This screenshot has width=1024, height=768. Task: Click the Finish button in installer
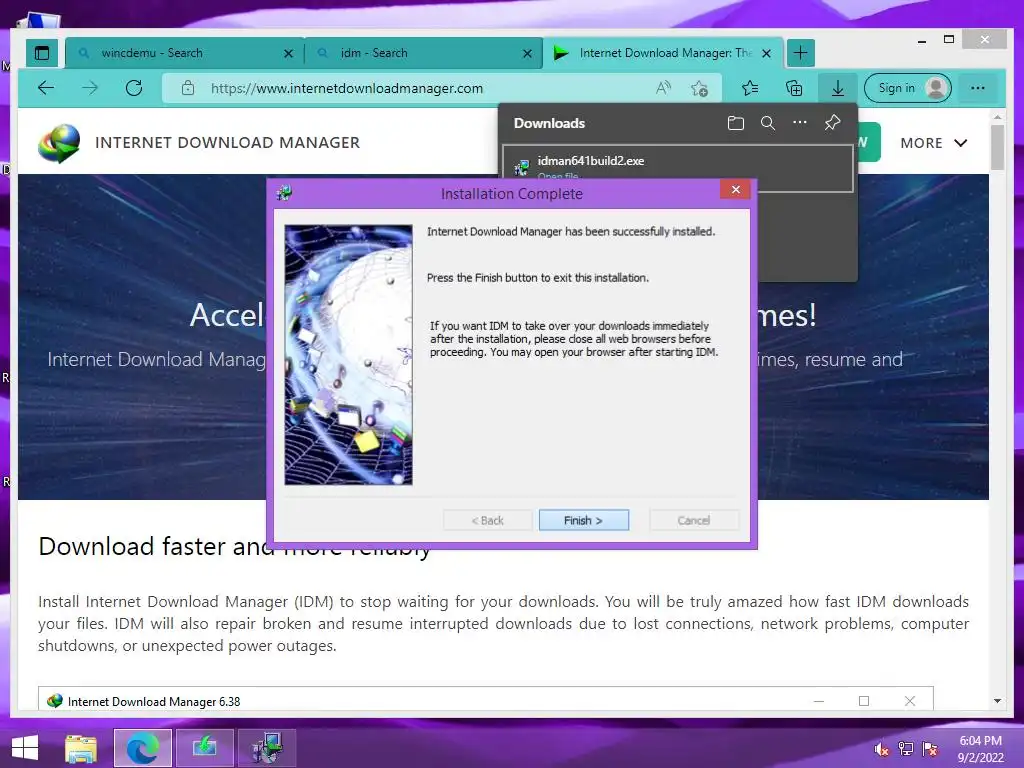click(584, 520)
